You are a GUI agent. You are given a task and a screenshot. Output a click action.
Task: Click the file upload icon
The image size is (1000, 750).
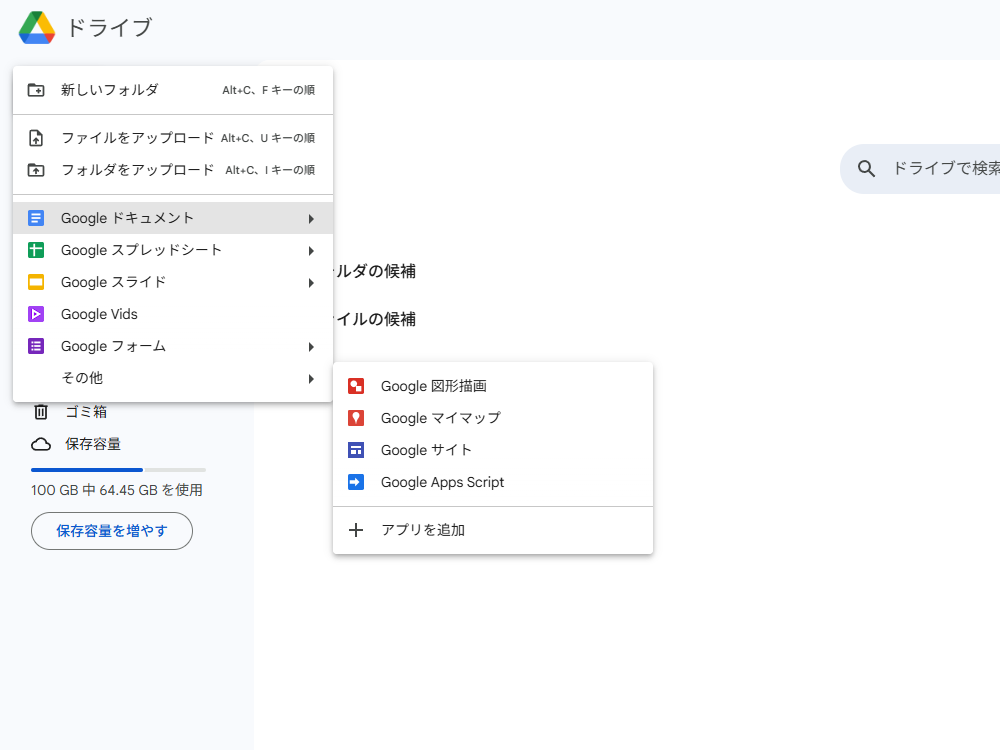point(36,138)
